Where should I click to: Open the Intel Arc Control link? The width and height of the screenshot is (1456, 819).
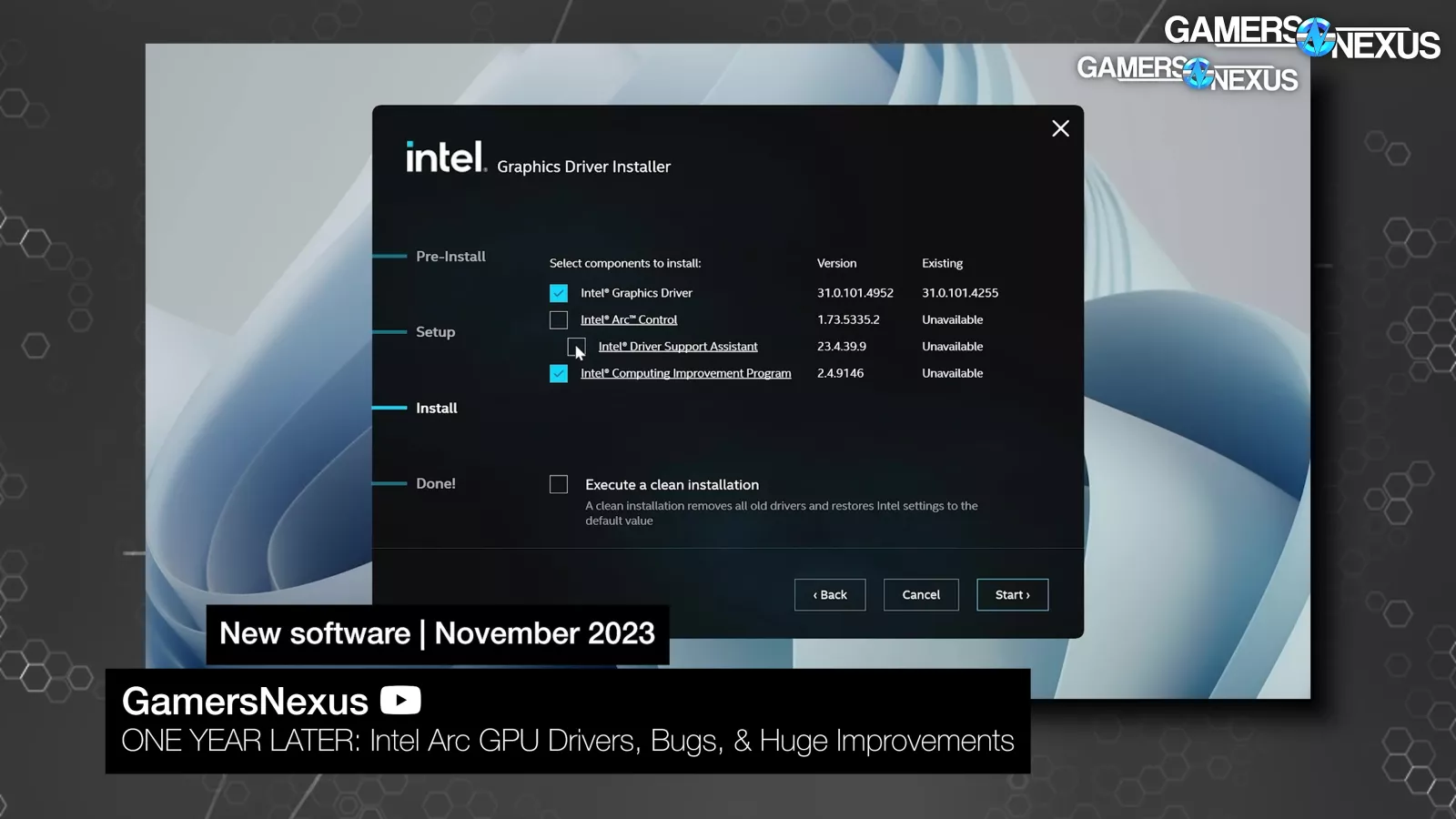[x=628, y=319]
